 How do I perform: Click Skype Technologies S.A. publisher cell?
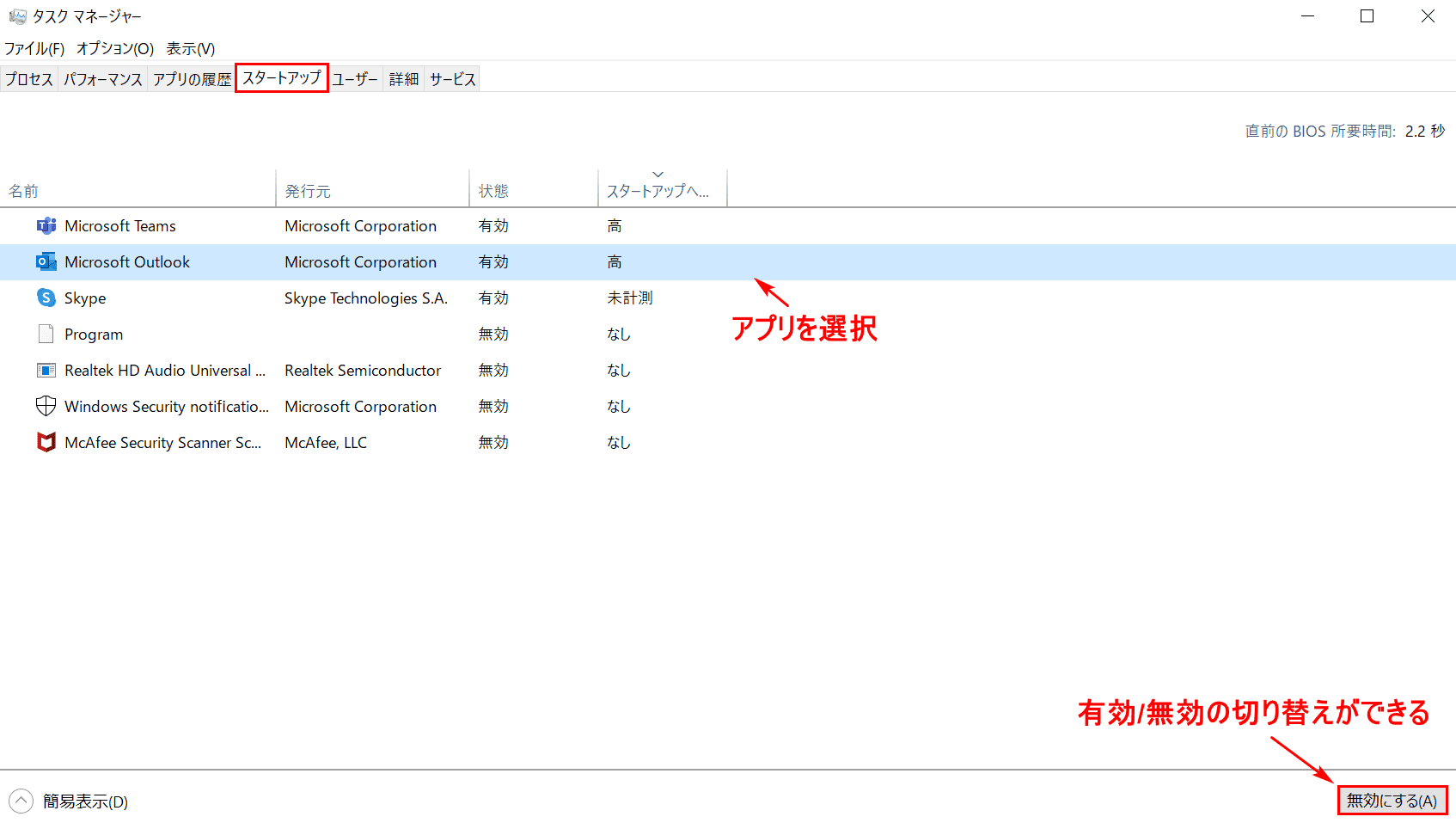[366, 298]
